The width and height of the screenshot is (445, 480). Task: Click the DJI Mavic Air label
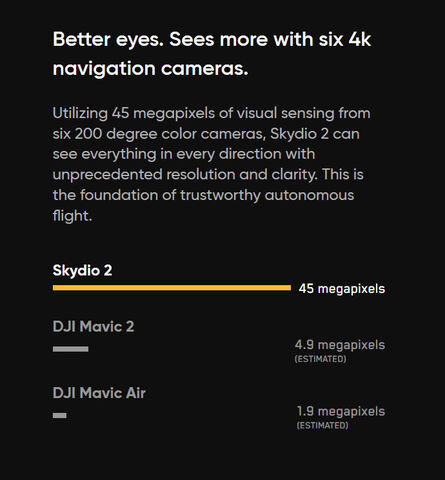pyautogui.click(x=99, y=393)
